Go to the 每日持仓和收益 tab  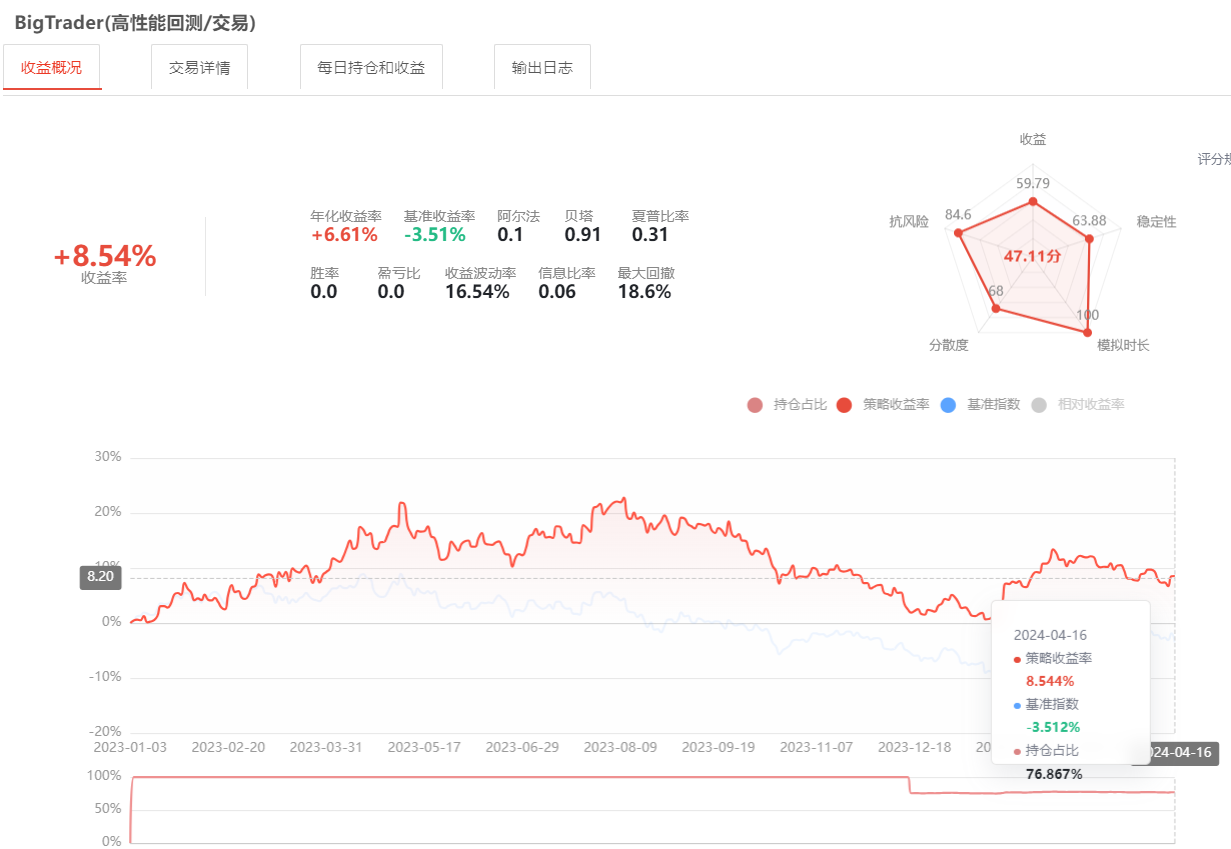(371, 68)
